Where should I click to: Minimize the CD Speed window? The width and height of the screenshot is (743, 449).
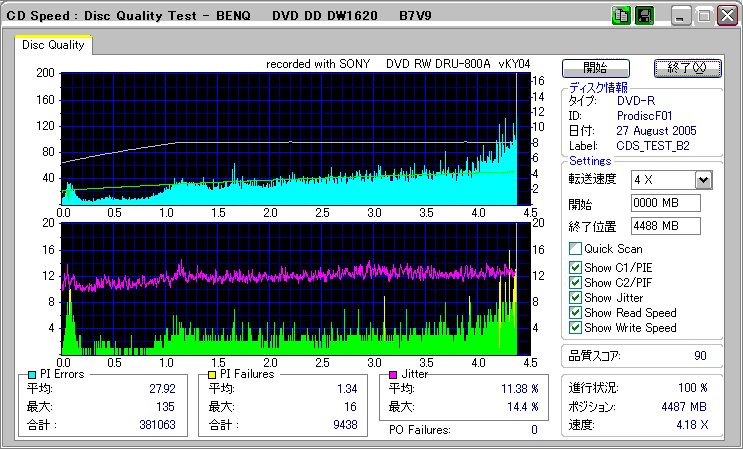[x=681, y=16]
